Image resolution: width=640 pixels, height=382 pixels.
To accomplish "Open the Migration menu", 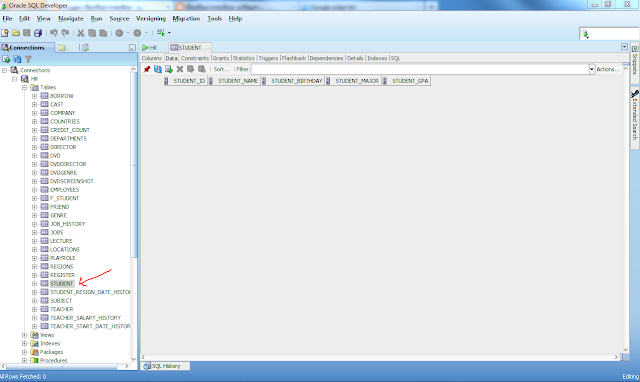I will [x=186, y=18].
